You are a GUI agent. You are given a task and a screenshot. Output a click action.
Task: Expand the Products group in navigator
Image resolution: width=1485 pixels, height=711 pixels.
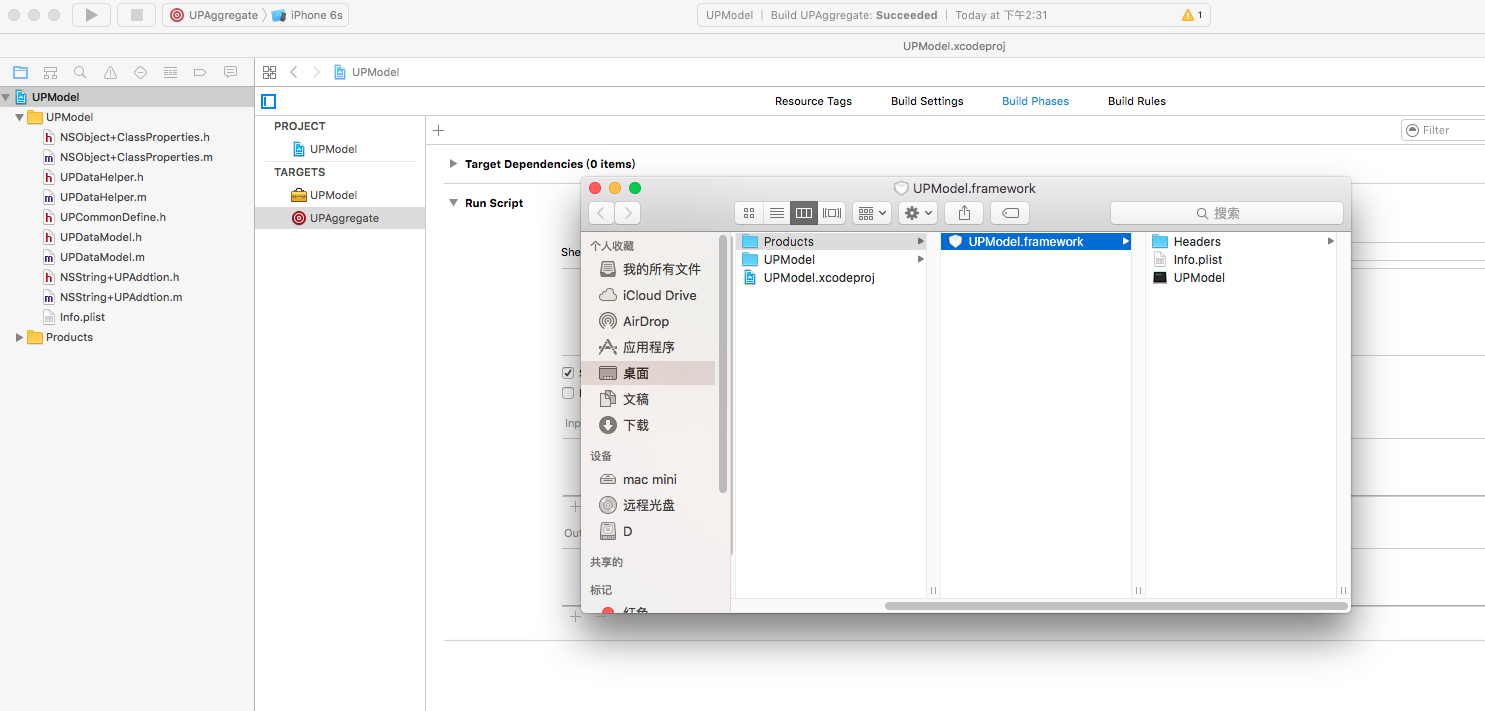coord(19,337)
